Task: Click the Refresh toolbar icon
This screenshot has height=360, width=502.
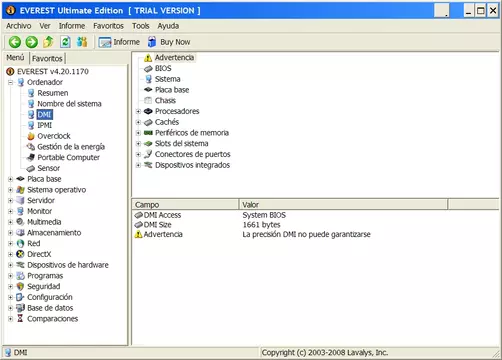Action: pyautogui.click(x=65, y=42)
